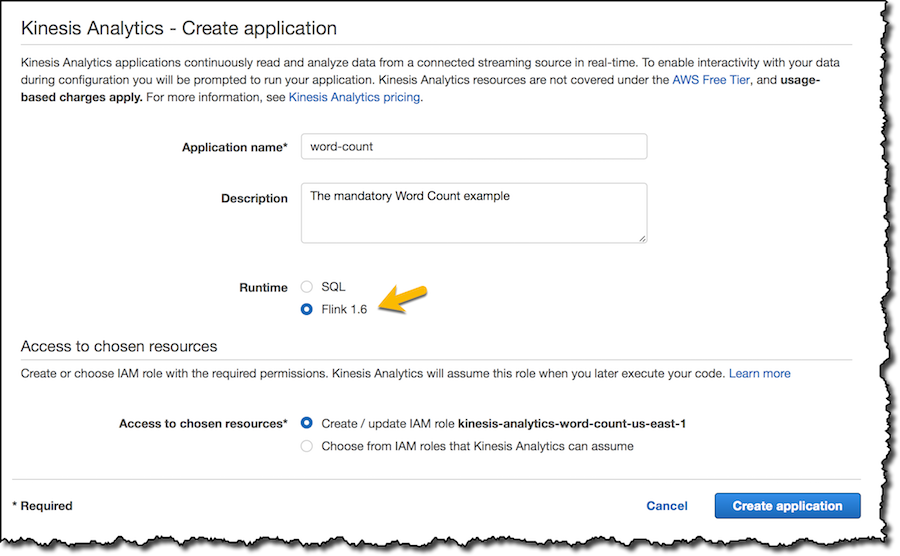Image resolution: width=900 pixels, height=556 pixels.
Task: Click the Access to chosen resources section heading
Action: (x=119, y=347)
